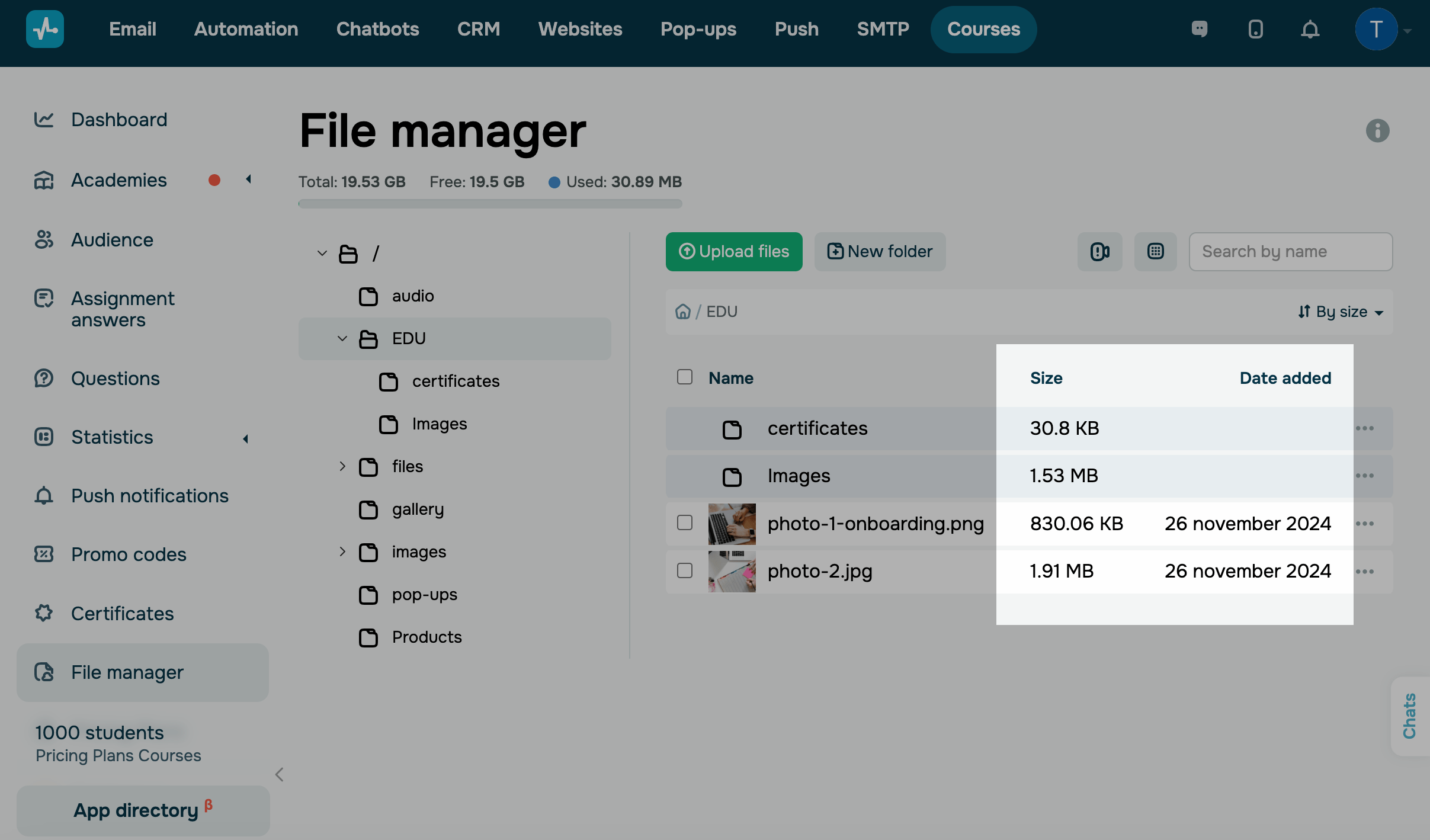Click the Search by name field
The height and width of the screenshot is (840, 1430).
point(1290,252)
